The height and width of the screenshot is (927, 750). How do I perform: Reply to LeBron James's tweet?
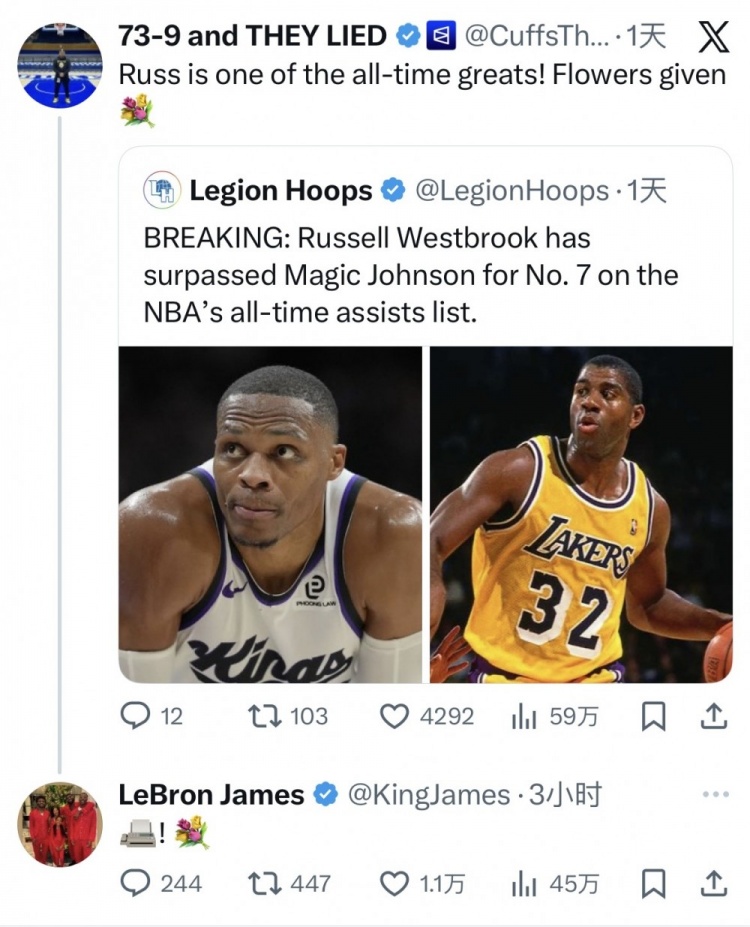(134, 883)
